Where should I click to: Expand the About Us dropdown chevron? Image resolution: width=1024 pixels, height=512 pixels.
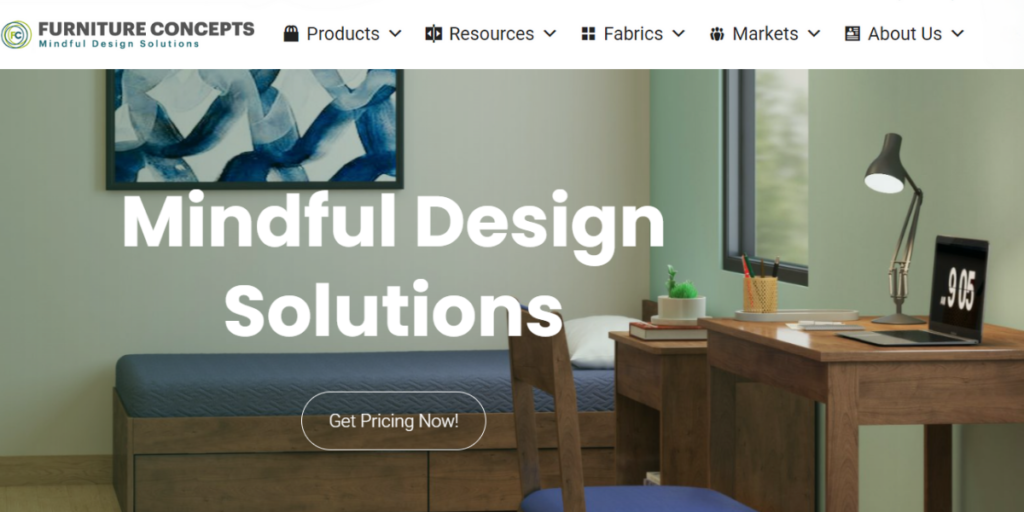[x=957, y=34]
